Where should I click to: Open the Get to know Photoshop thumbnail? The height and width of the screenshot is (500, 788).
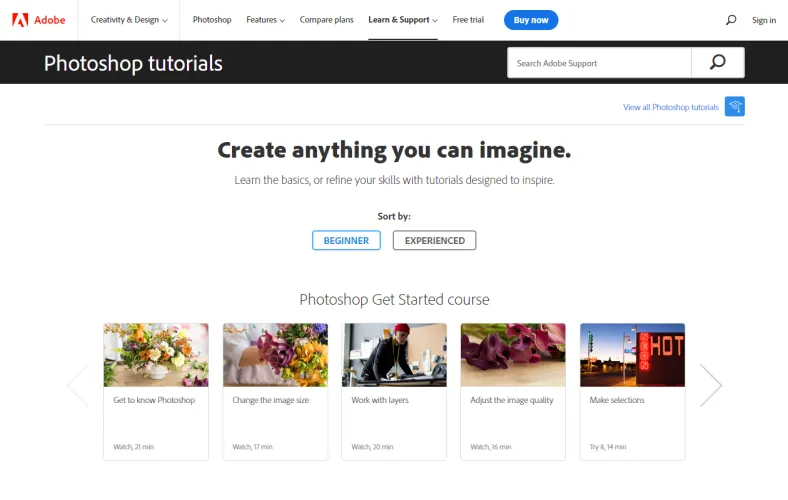coord(156,355)
